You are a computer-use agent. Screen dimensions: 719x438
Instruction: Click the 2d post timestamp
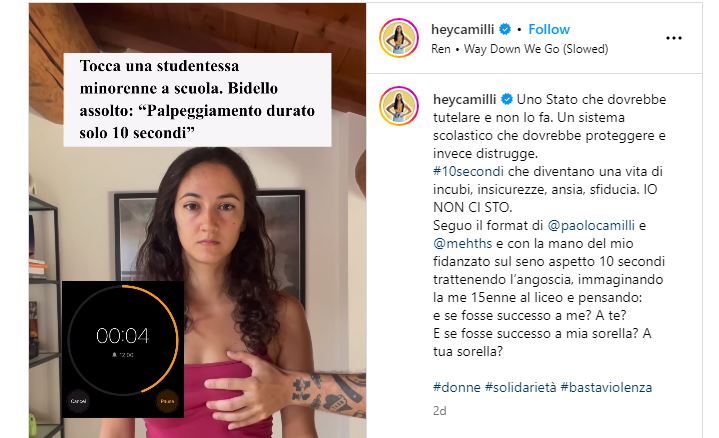[x=439, y=411]
